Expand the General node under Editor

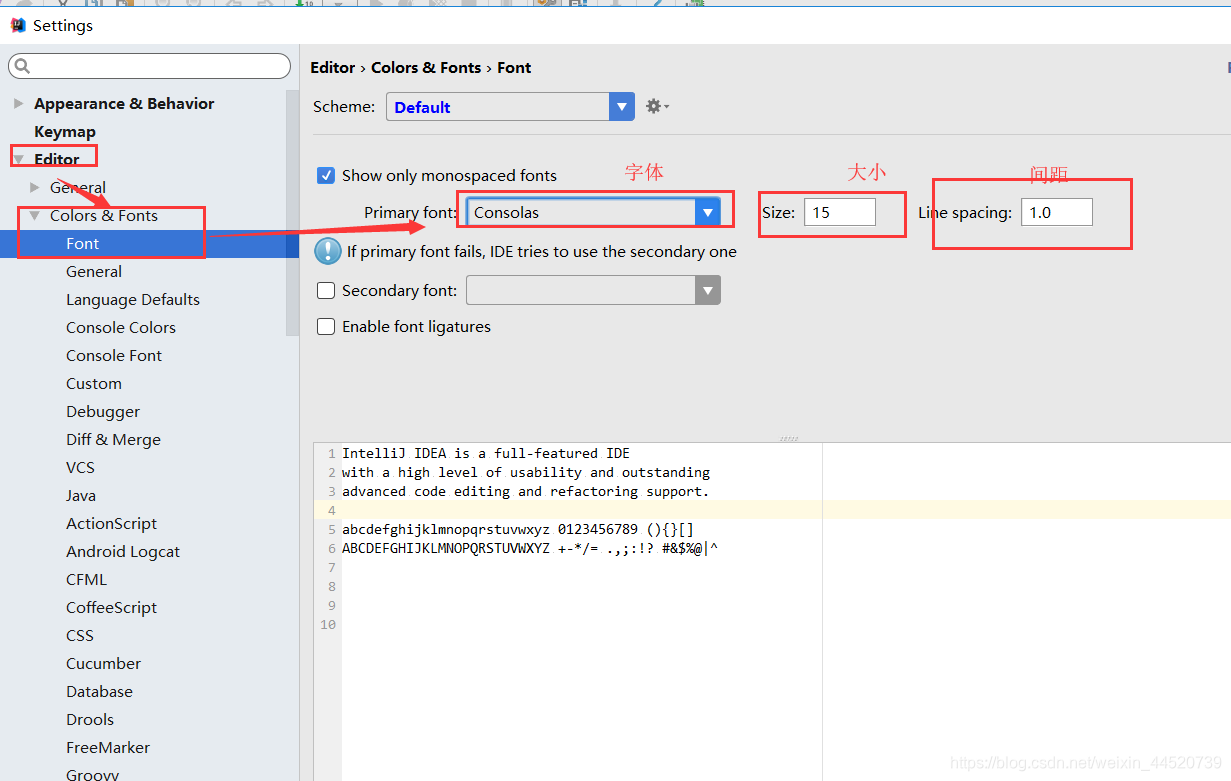coord(35,187)
